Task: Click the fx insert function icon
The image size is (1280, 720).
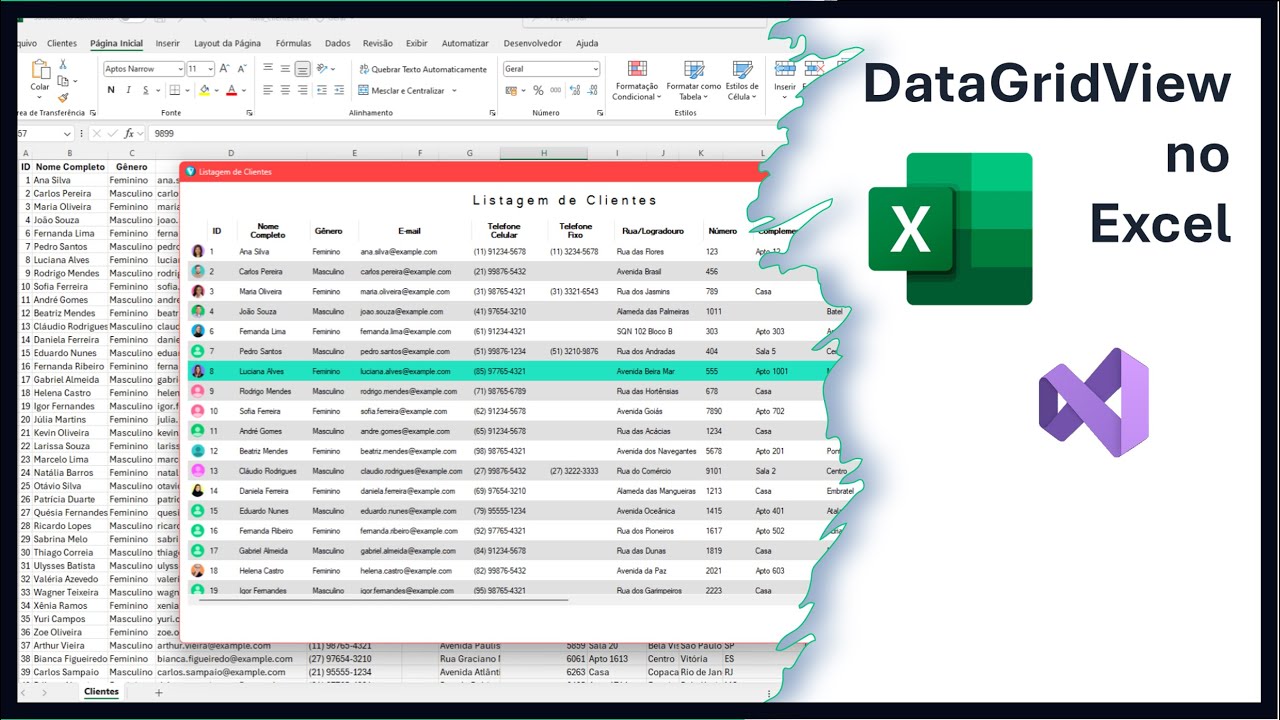Action: pos(130,133)
